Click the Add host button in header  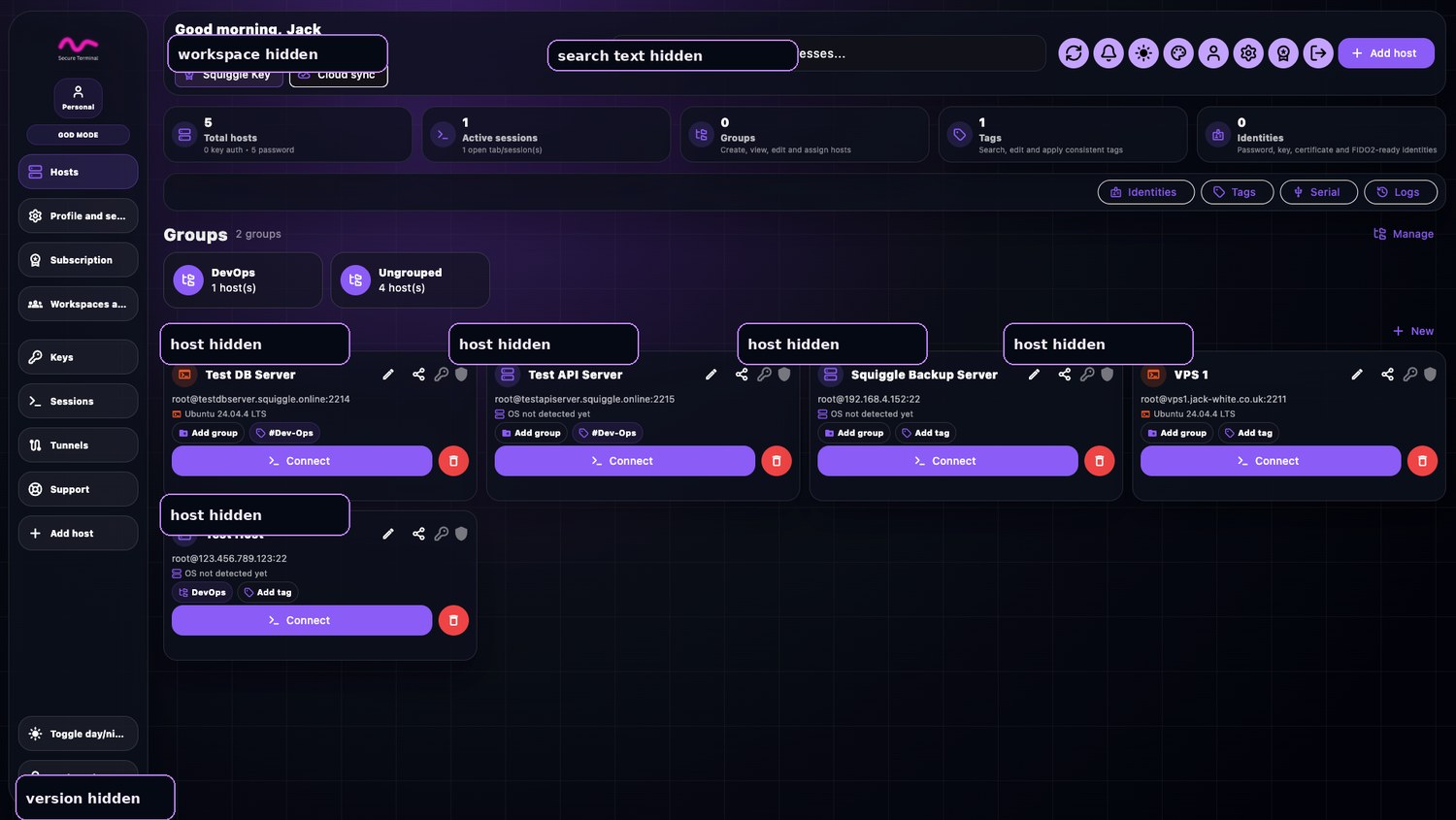[1386, 53]
